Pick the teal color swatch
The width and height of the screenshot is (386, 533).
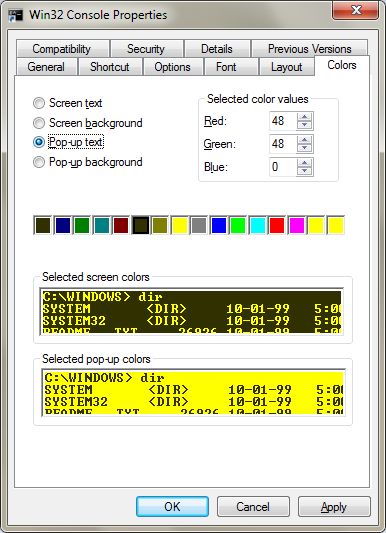(x=102, y=225)
